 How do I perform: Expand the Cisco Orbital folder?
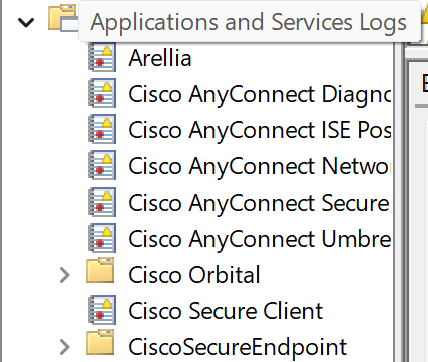coord(64,275)
